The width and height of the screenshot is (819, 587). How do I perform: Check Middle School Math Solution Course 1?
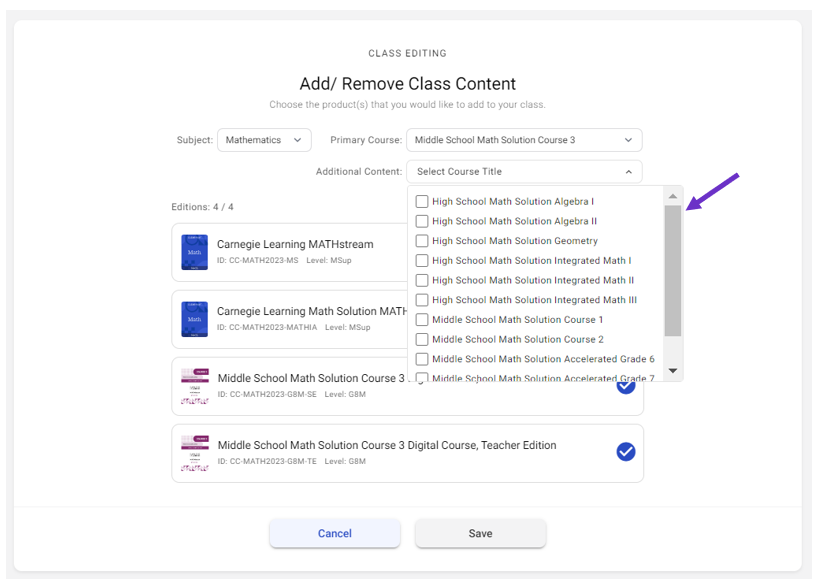(422, 320)
